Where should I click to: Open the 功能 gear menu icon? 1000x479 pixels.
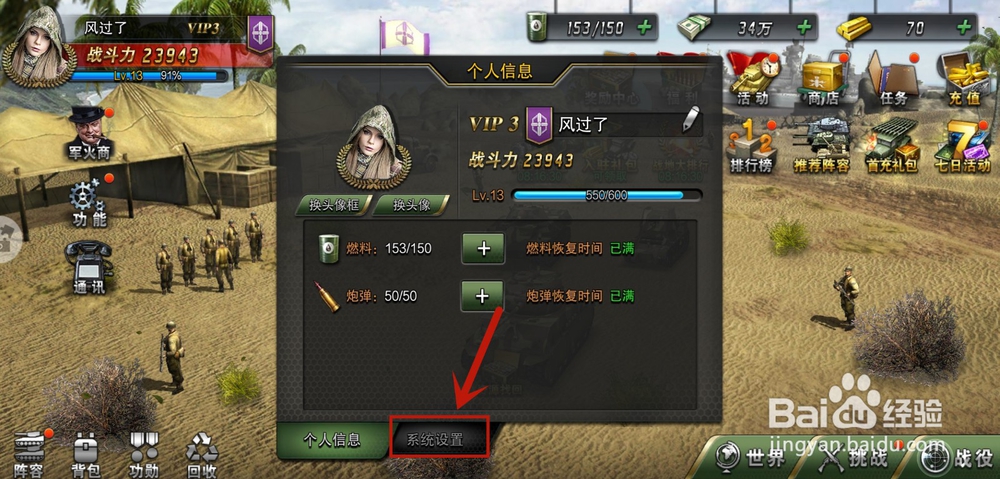tap(88, 203)
